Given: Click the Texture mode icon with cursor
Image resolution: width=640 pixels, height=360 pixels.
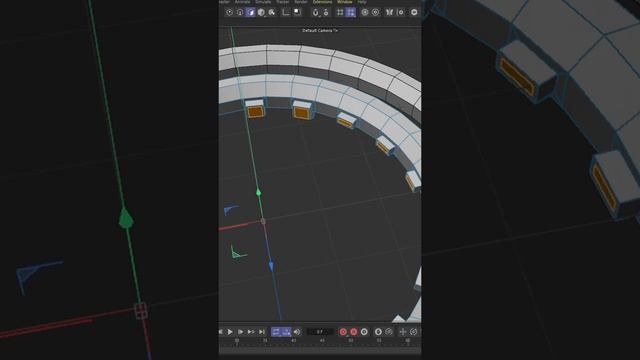Looking at the screenshot, I should pos(271,12).
